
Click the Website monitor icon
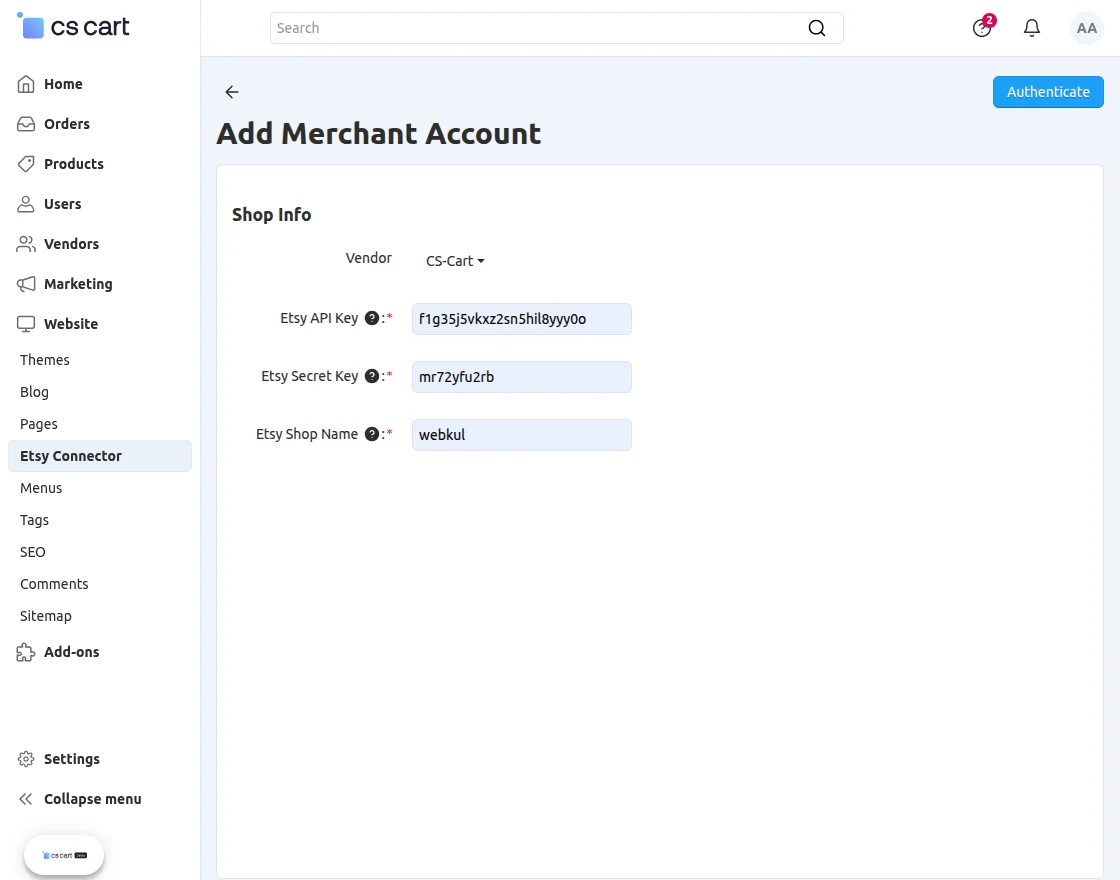26,324
